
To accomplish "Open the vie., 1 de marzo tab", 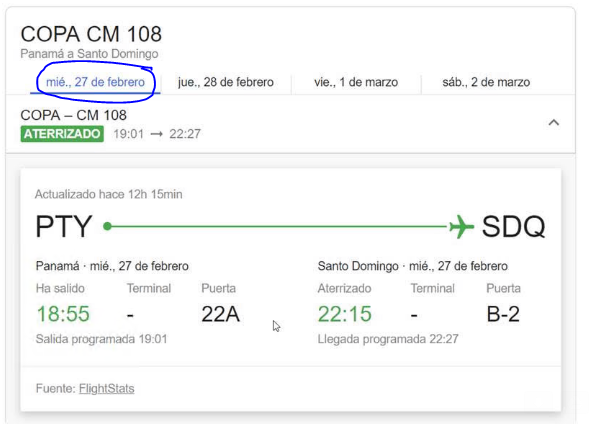I will tap(356, 82).
